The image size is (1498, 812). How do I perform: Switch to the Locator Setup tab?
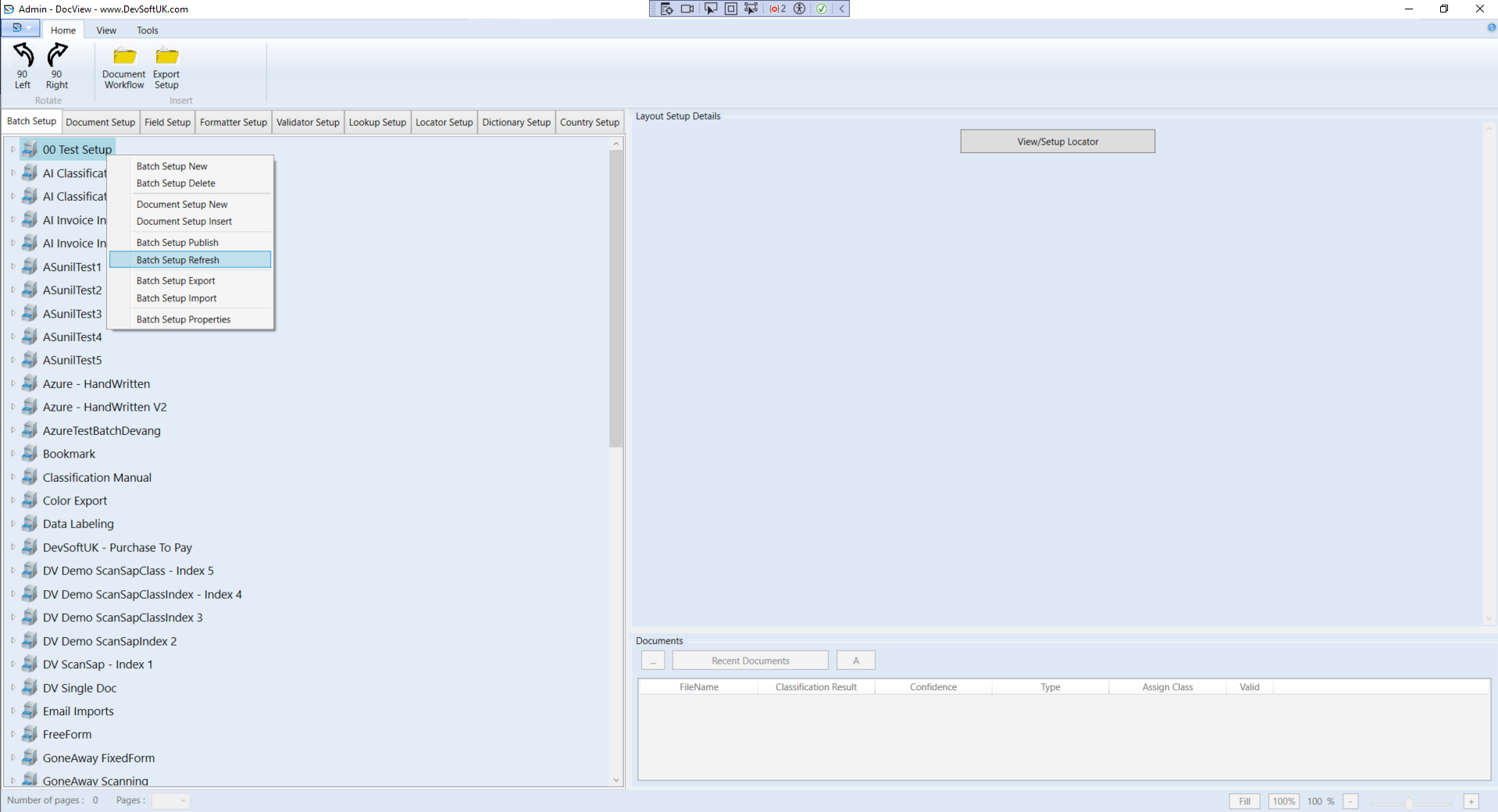click(x=444, y=123)
